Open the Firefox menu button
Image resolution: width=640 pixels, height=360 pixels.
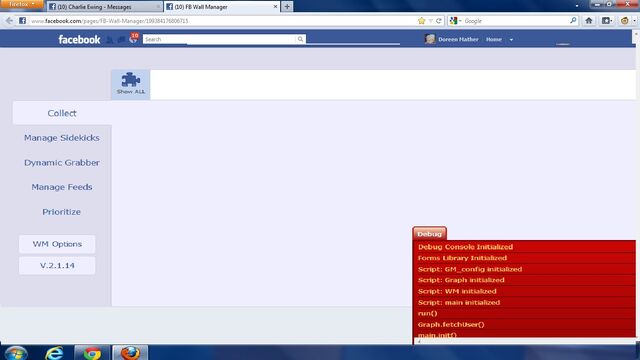(22, 4)
